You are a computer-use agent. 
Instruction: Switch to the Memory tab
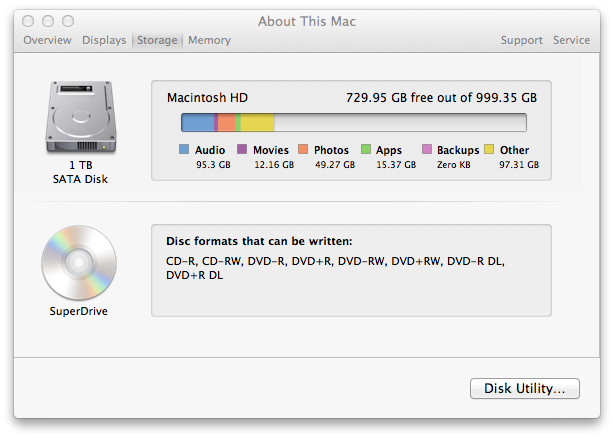[x=209, y=40]
